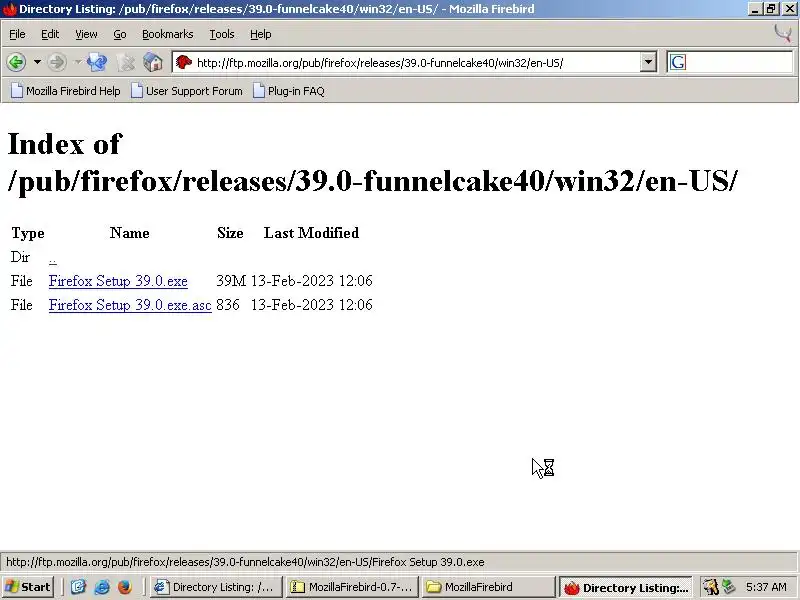800x600 pixels.
Task: Open the Tools menu
Action: 222,34
